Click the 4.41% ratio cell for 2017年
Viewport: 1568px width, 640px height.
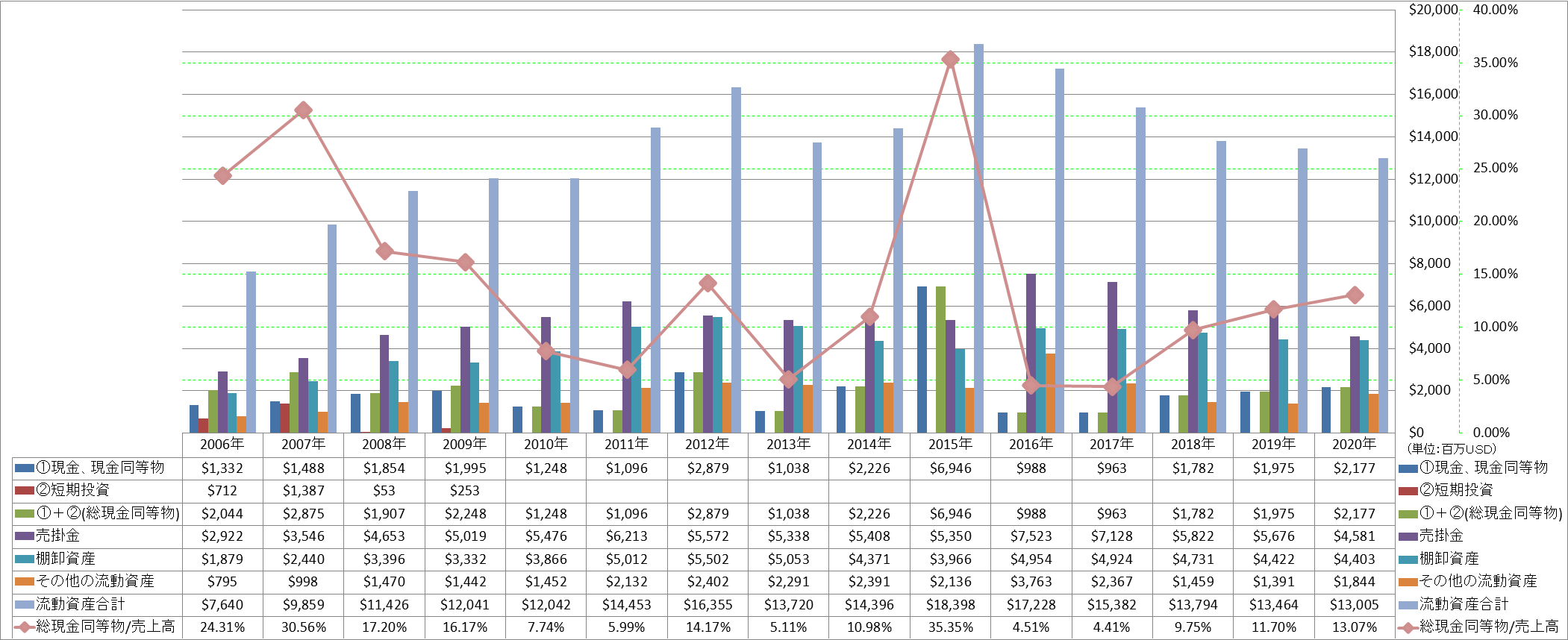point(1112,627)
